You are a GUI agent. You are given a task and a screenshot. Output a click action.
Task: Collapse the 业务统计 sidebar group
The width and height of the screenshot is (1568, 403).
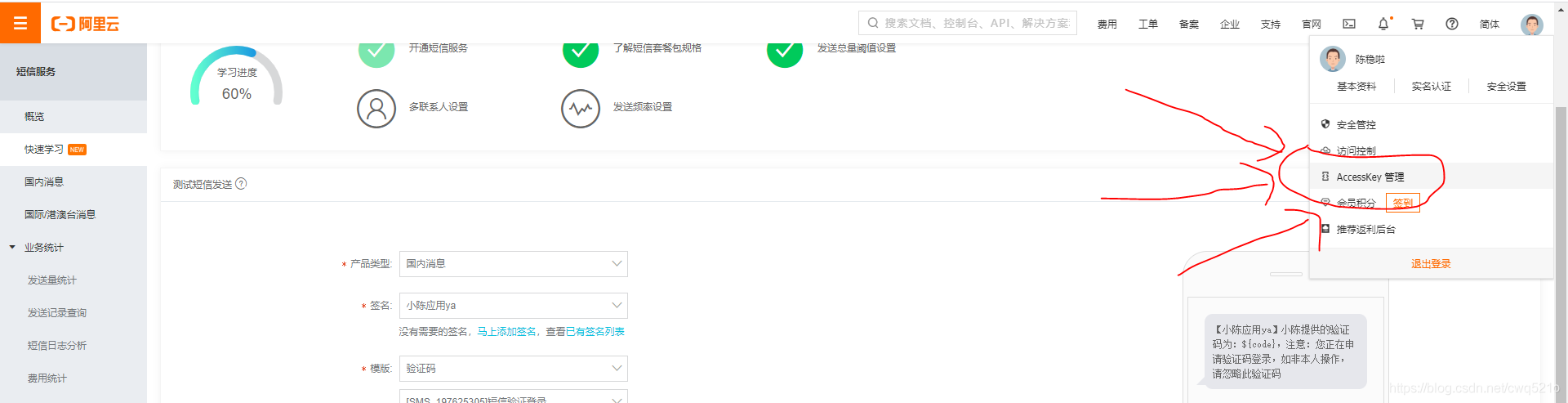(12, 247)
